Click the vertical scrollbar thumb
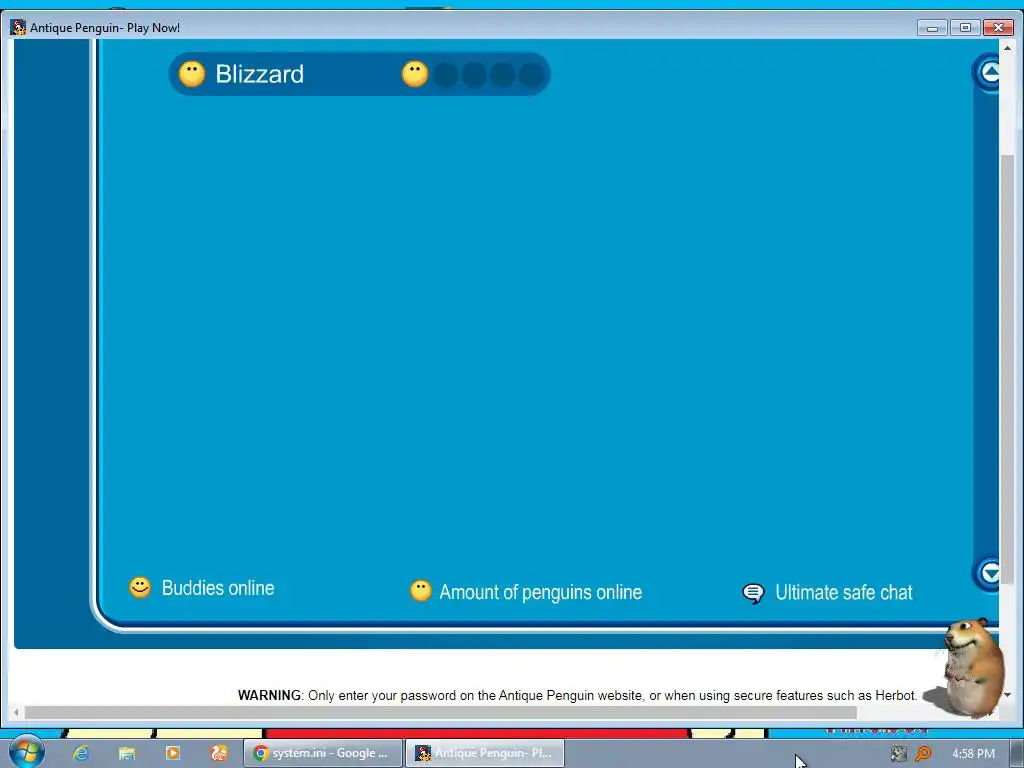 [x=1008, y=369]
